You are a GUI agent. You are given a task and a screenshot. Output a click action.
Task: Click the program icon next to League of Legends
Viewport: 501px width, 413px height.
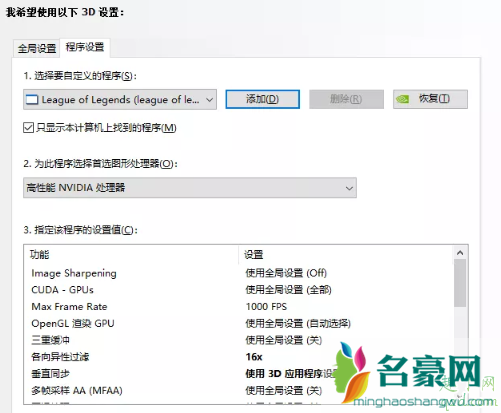pyautogui.click(x=32, y=100)
